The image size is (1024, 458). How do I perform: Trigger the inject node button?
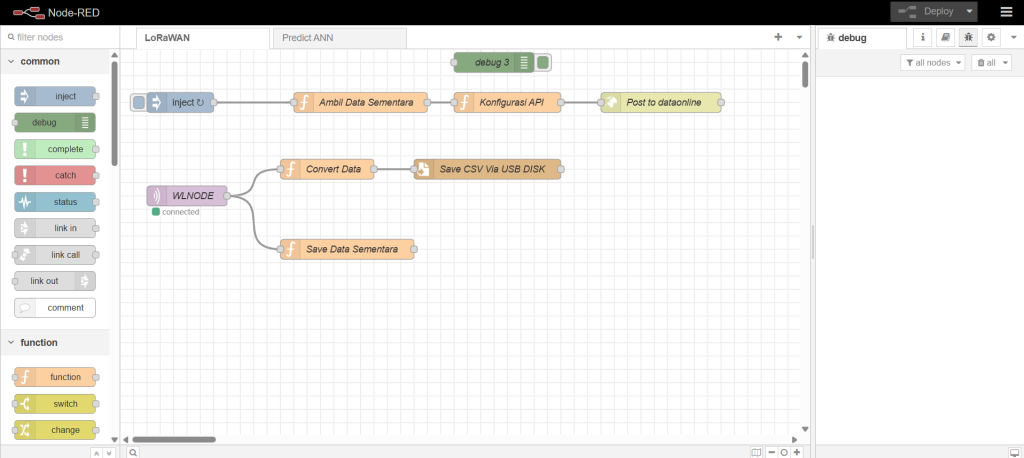point(138,102)
